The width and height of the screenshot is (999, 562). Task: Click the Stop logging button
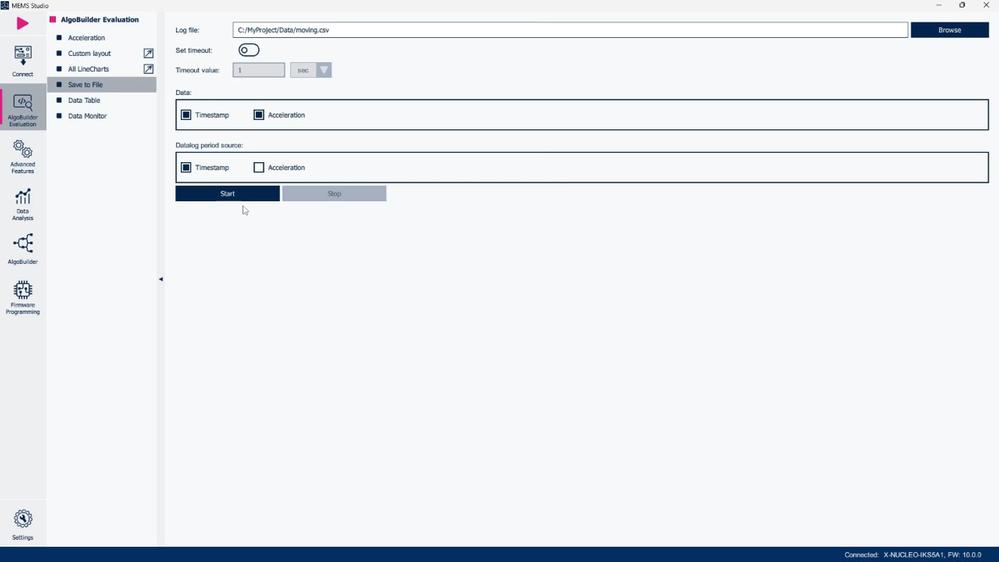coord(334,194)
